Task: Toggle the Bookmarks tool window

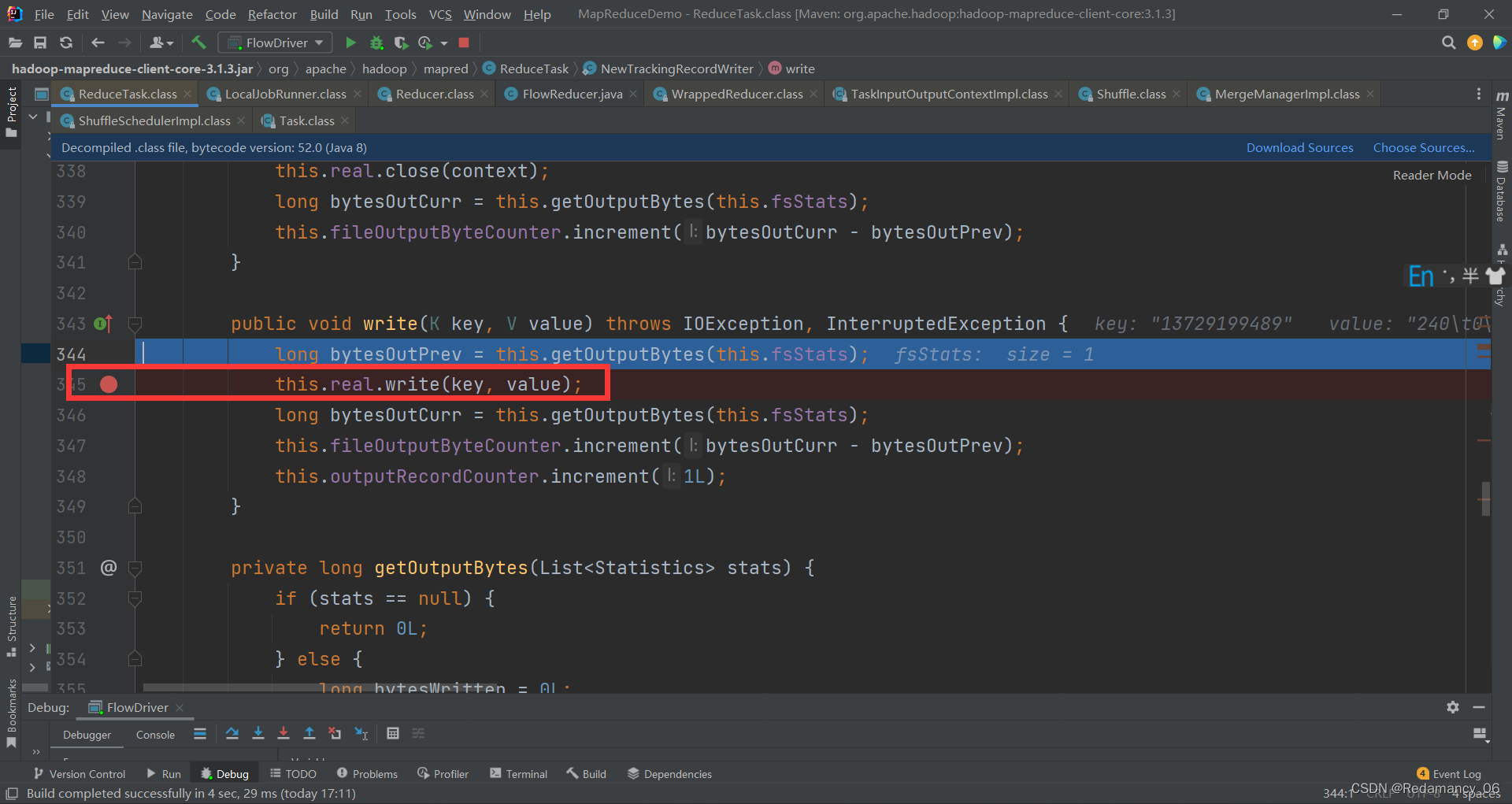Action: [11, 713]
